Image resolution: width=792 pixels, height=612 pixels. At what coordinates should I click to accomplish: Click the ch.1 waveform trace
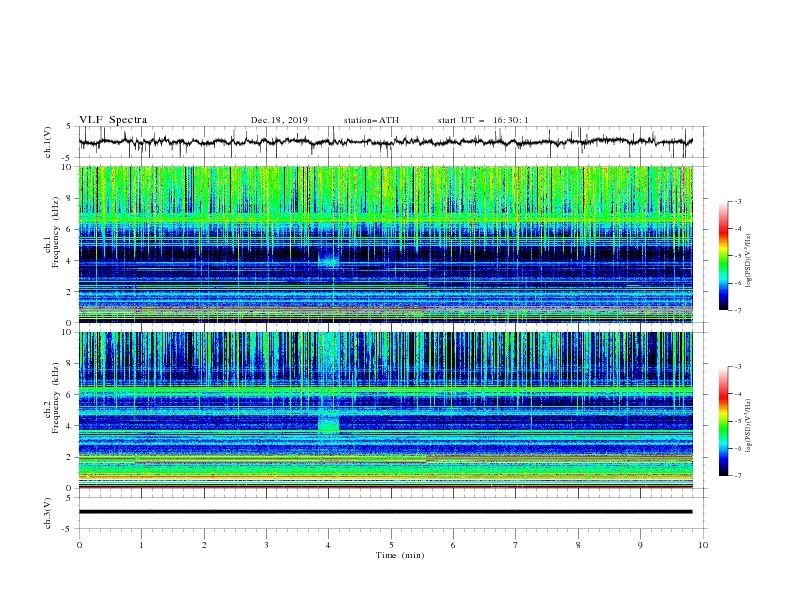tap(385, 142)
